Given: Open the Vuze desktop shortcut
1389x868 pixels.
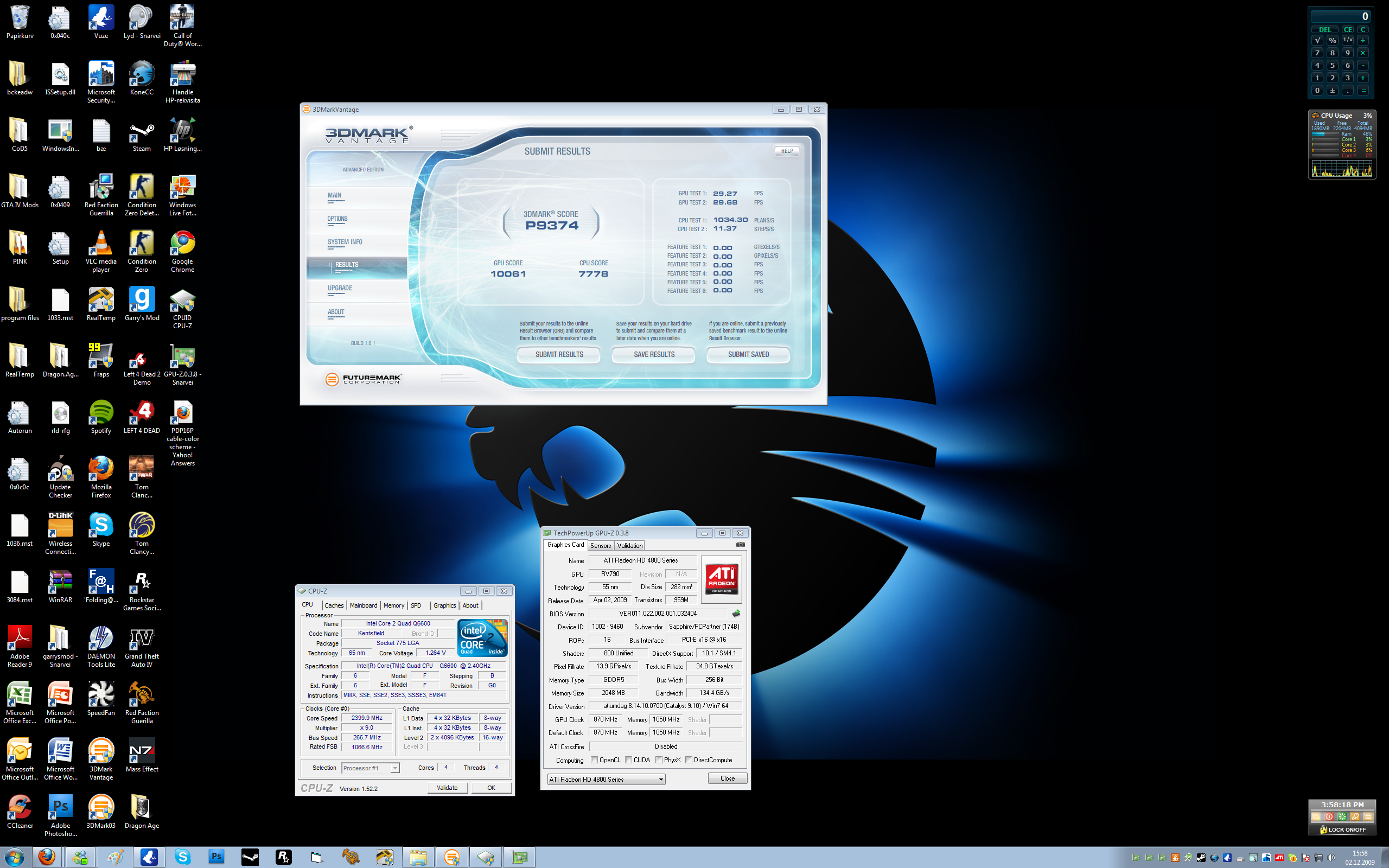Looking at the screenshot, I should [101, 22].
